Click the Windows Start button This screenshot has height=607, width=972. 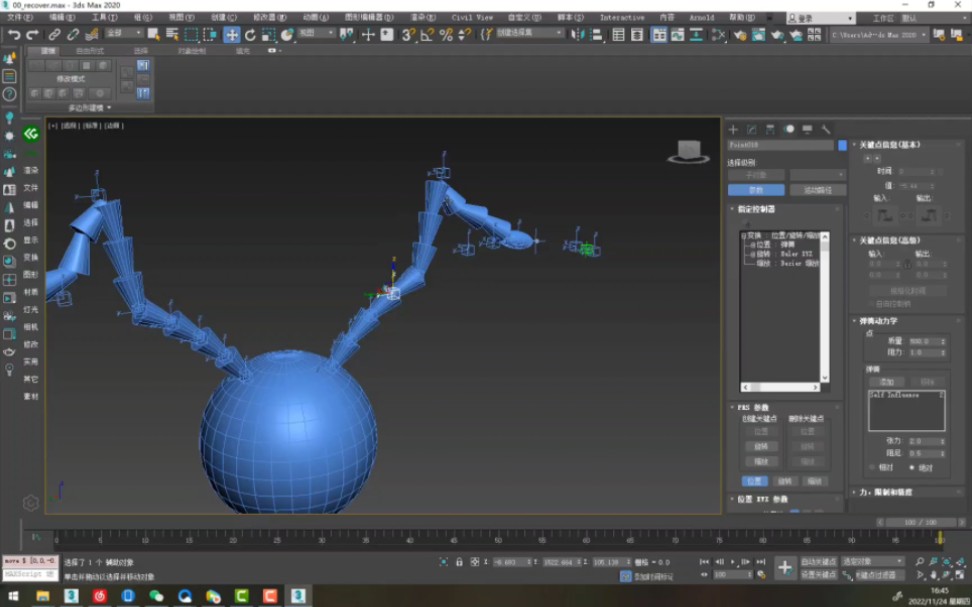[13, 596]
